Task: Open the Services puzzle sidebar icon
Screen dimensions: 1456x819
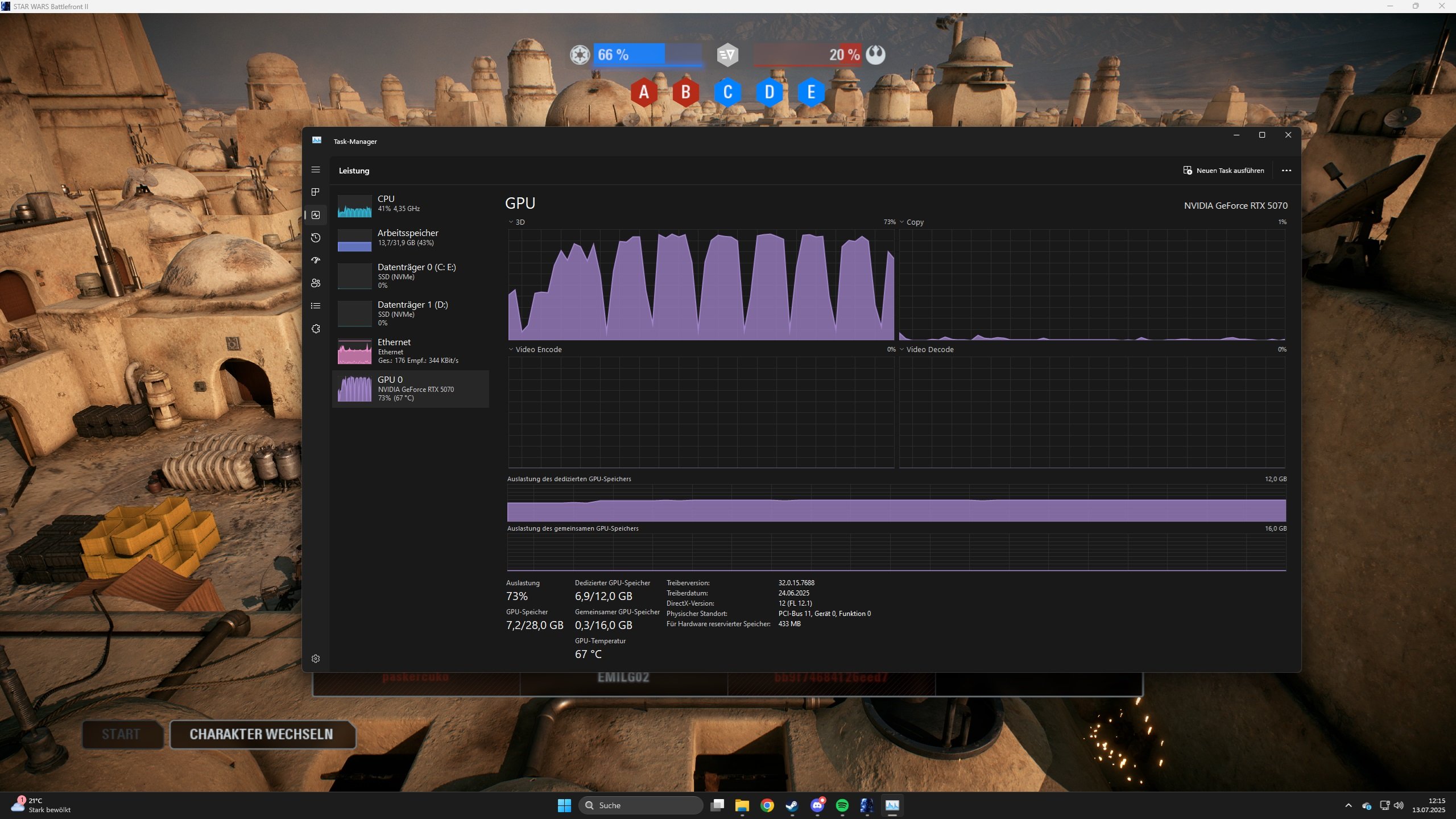Action: click(x=316, y=329)
